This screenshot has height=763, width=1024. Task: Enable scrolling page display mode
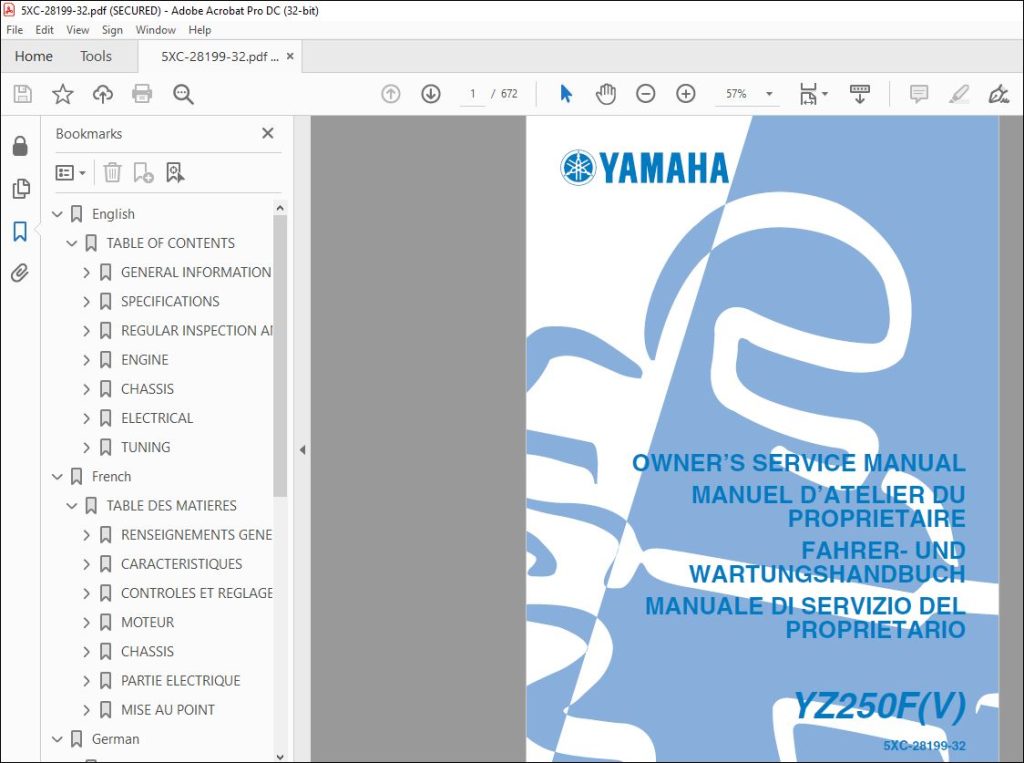pyautogui.click(x=859, y=94)
